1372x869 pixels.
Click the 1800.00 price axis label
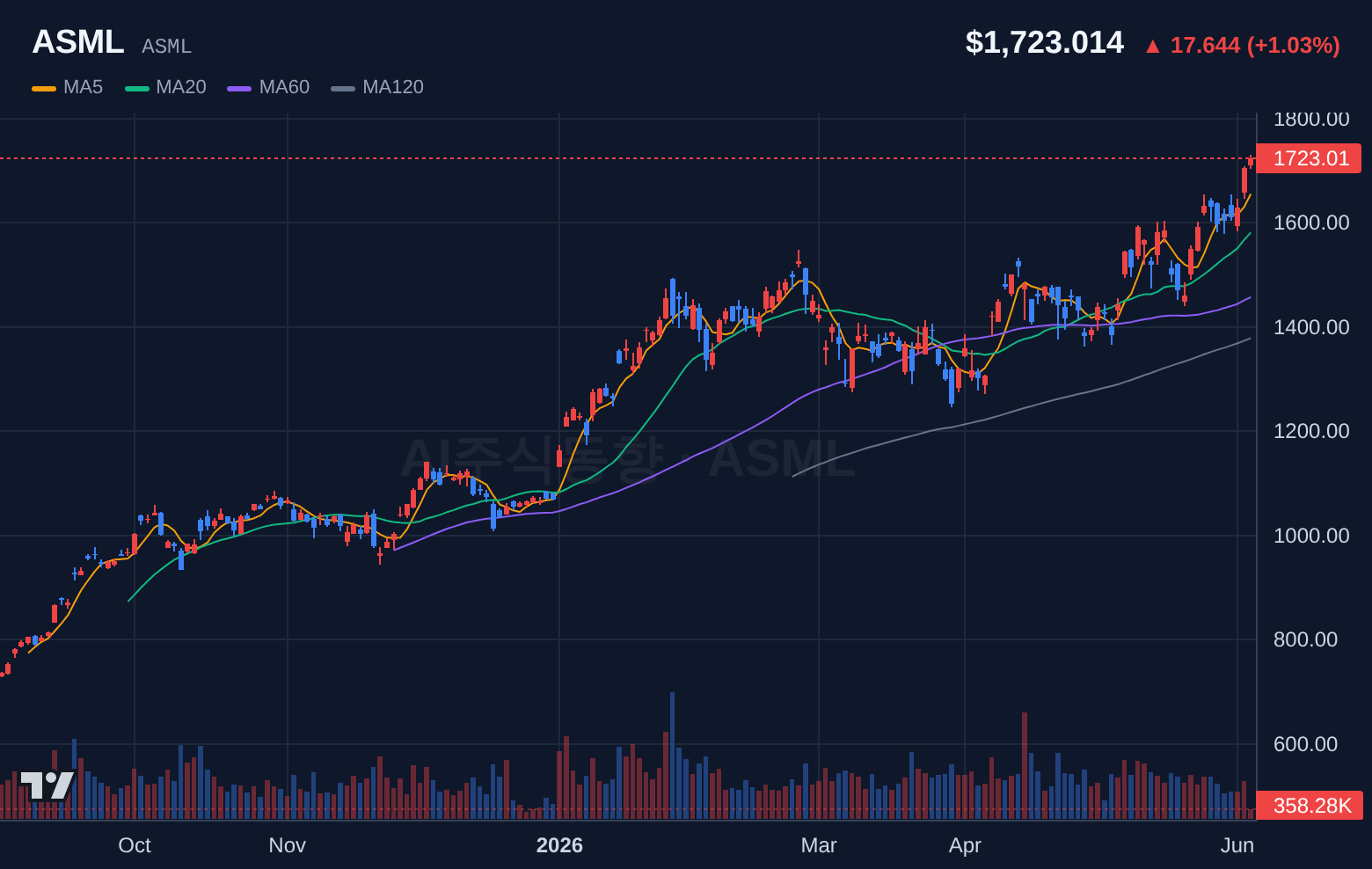click(x=1311, y=120)
